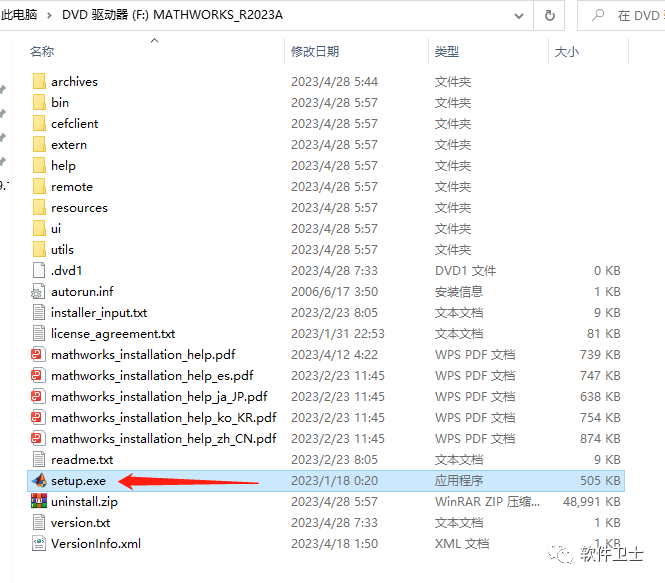Select the autorun.inf file name
This screenshot has height=583, width=665.
[82, 292]
